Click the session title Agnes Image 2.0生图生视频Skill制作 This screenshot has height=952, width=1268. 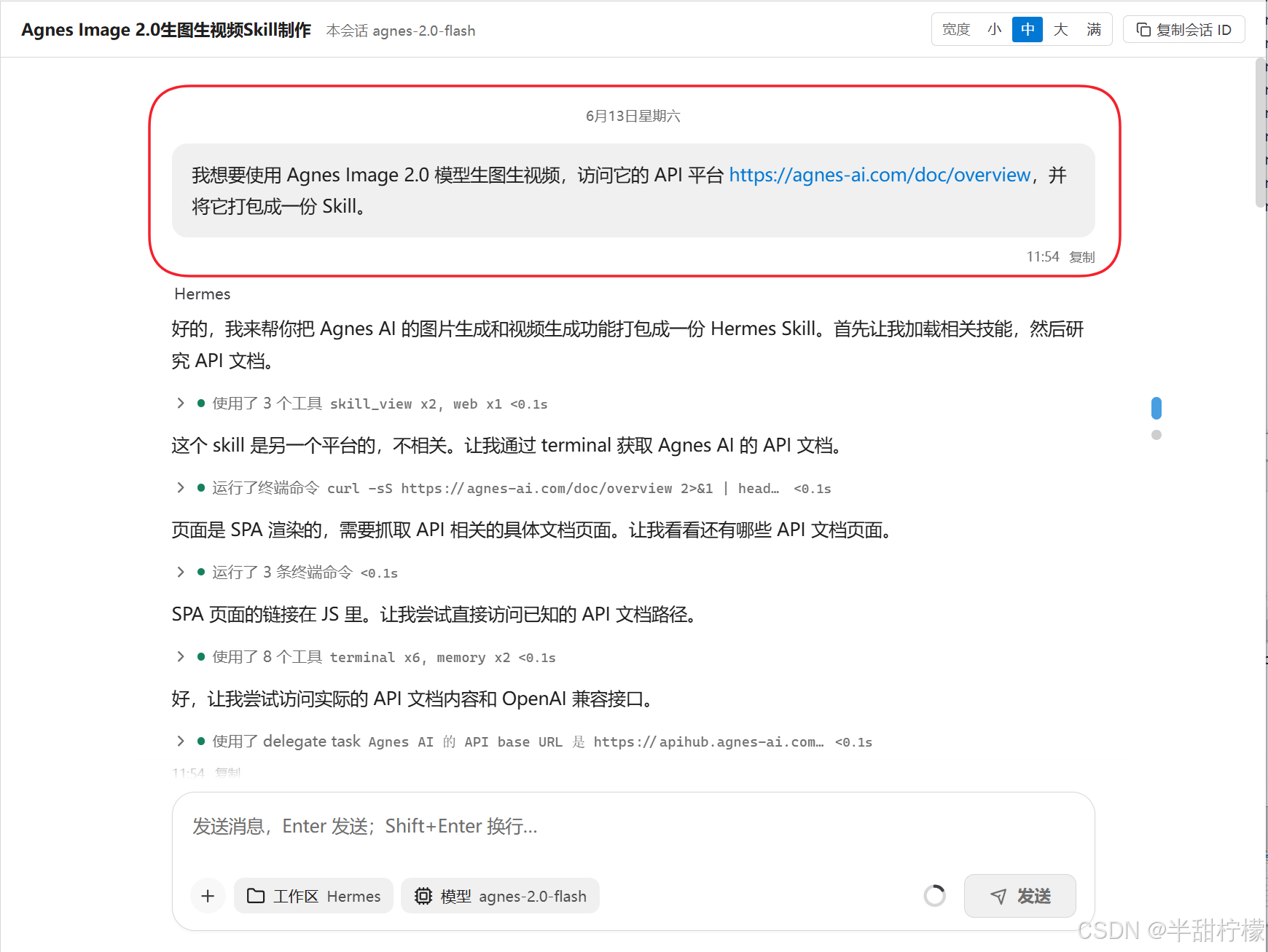pyautogui.click(x=166, y=30)
